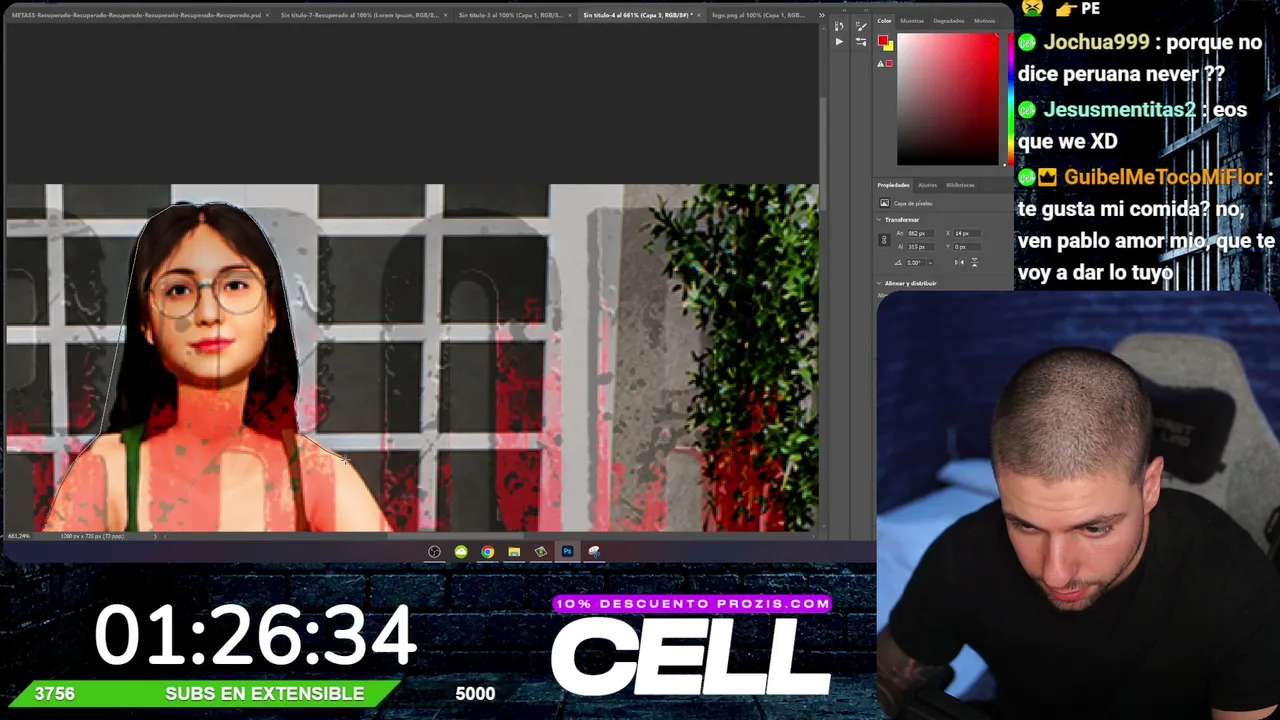Screen dimensions: 1280x720
Task: Click the Actions play icon
Action: [839, 42]
